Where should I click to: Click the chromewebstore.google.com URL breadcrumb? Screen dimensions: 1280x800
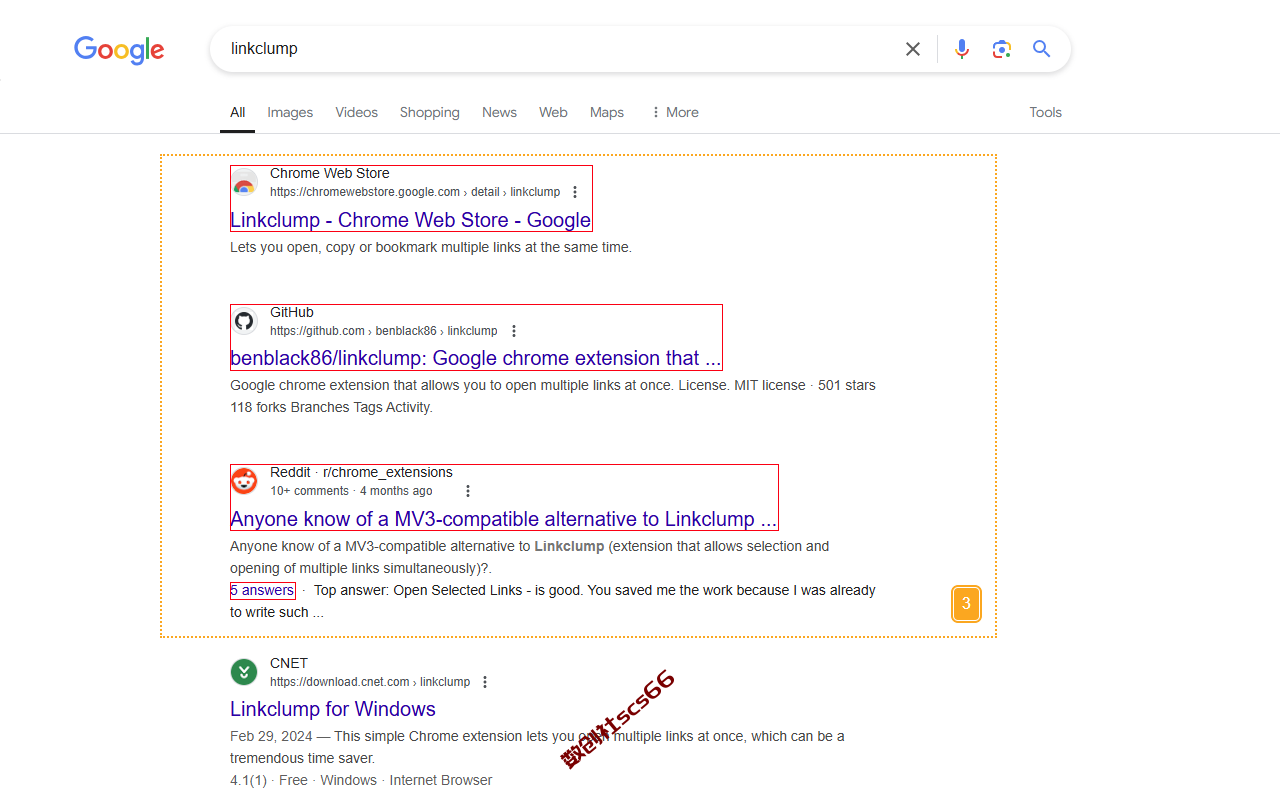pos(415,192)
